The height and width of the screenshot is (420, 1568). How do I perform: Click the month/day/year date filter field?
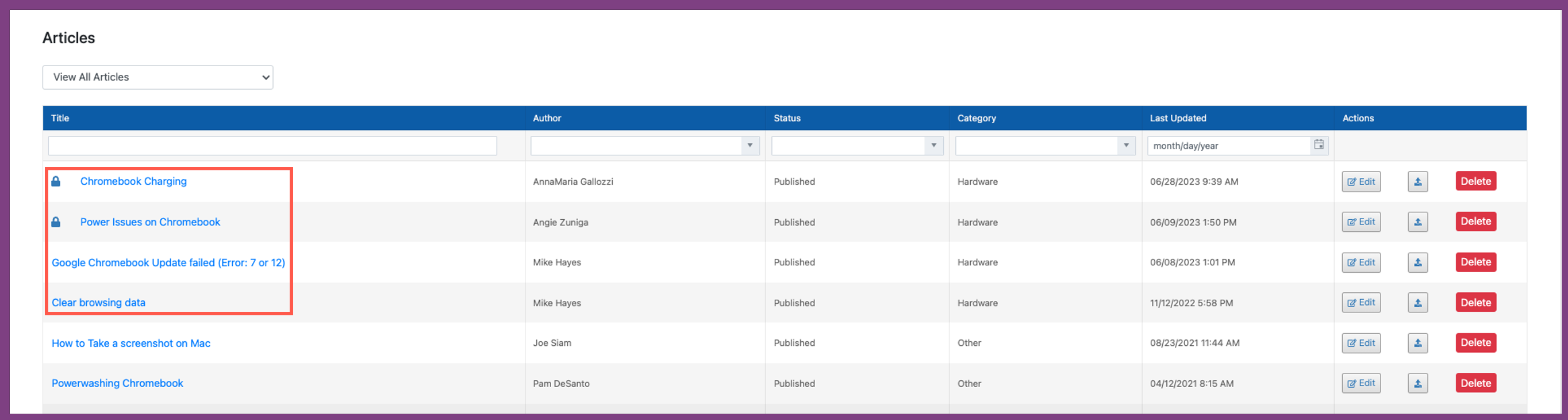point(1229,146)
